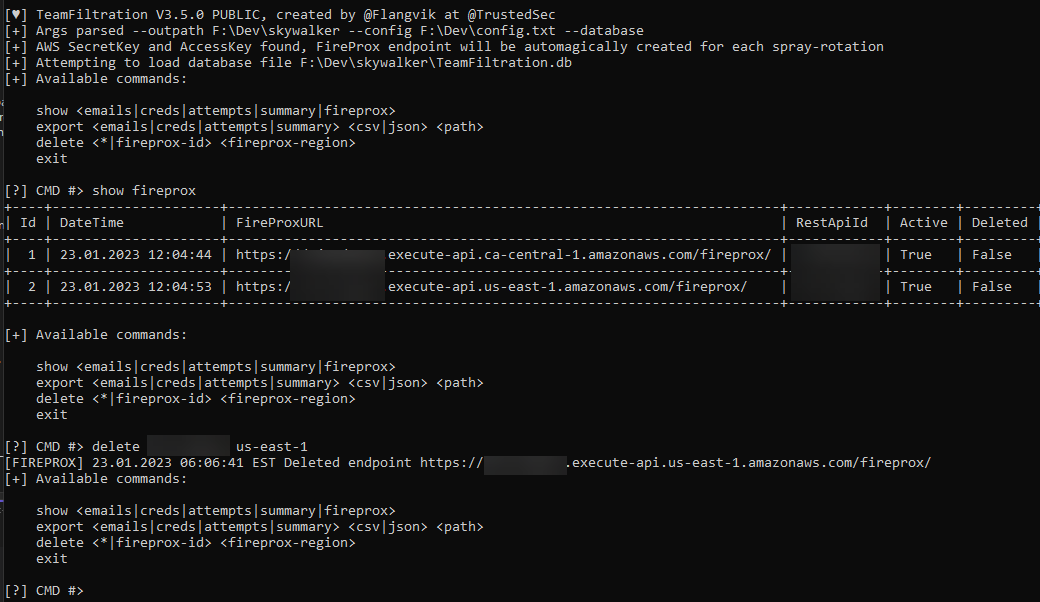
Task: Click the True value in row 1 Active column
Action: tap(915, 255)
